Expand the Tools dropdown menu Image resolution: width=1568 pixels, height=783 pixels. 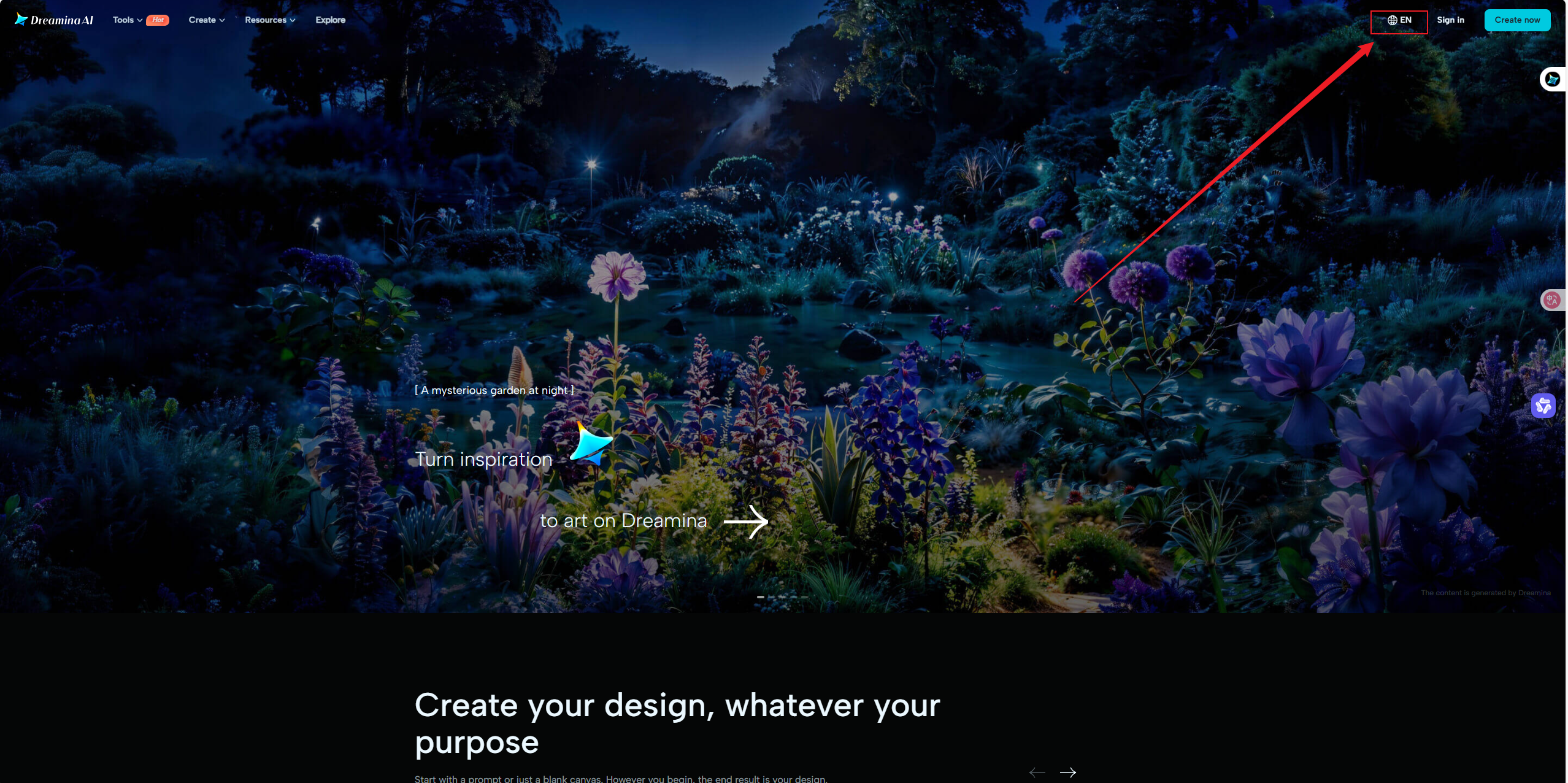(127, 20)
